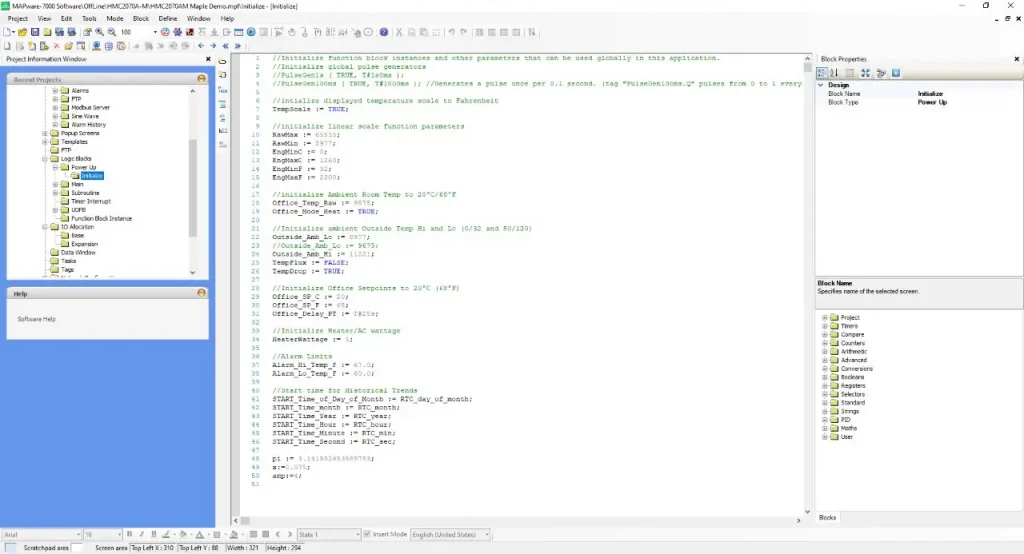Click the double left blue arrow icon
Screen dimensions: 1024x554
(226, 46)
